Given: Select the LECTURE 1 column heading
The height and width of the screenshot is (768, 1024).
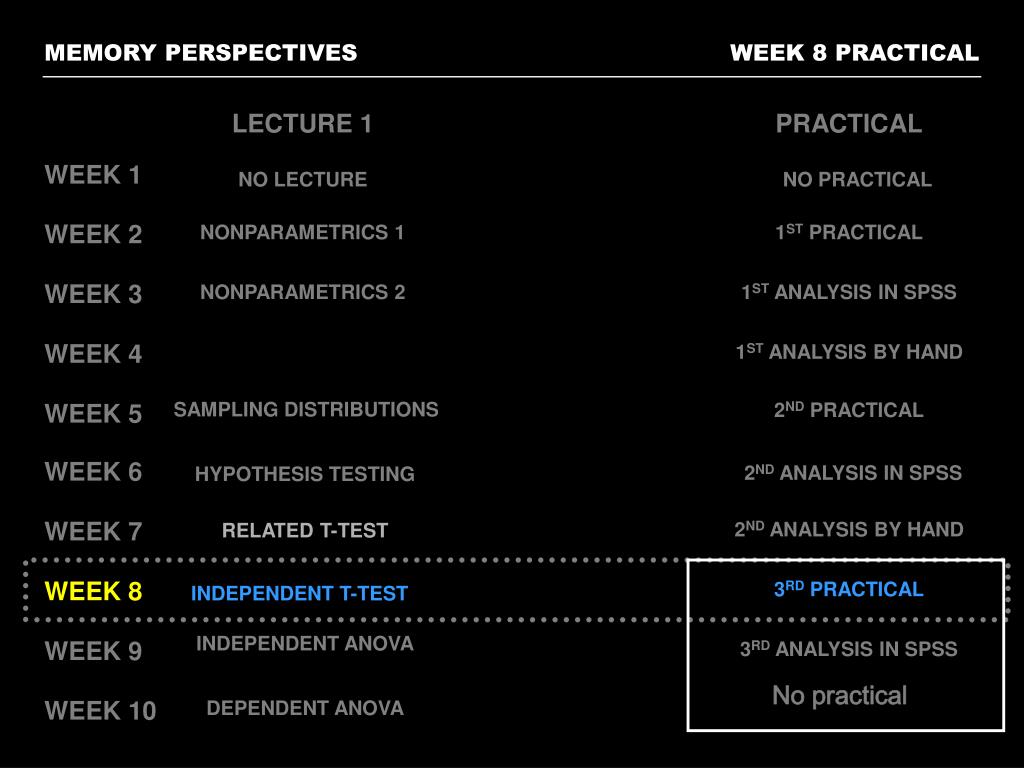Looking at the screenshot, I should pyautogui.click(x=302, y=123).
